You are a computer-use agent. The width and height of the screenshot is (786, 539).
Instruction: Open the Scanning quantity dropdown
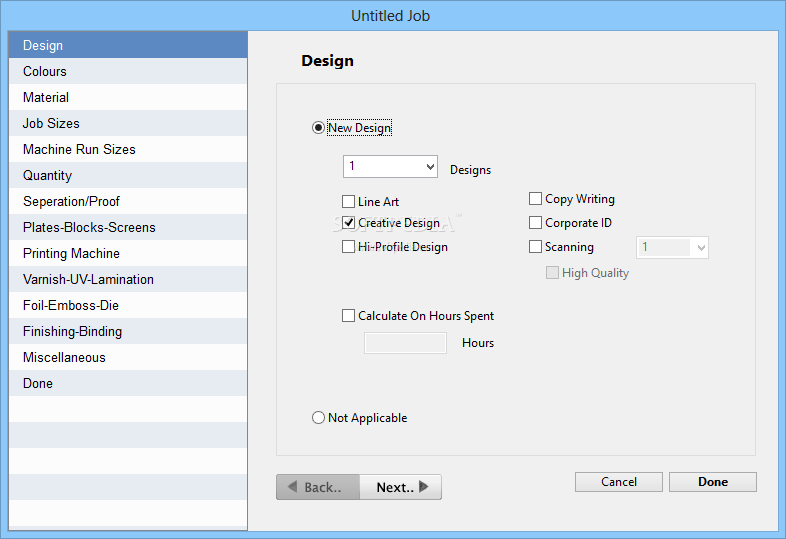672,247
